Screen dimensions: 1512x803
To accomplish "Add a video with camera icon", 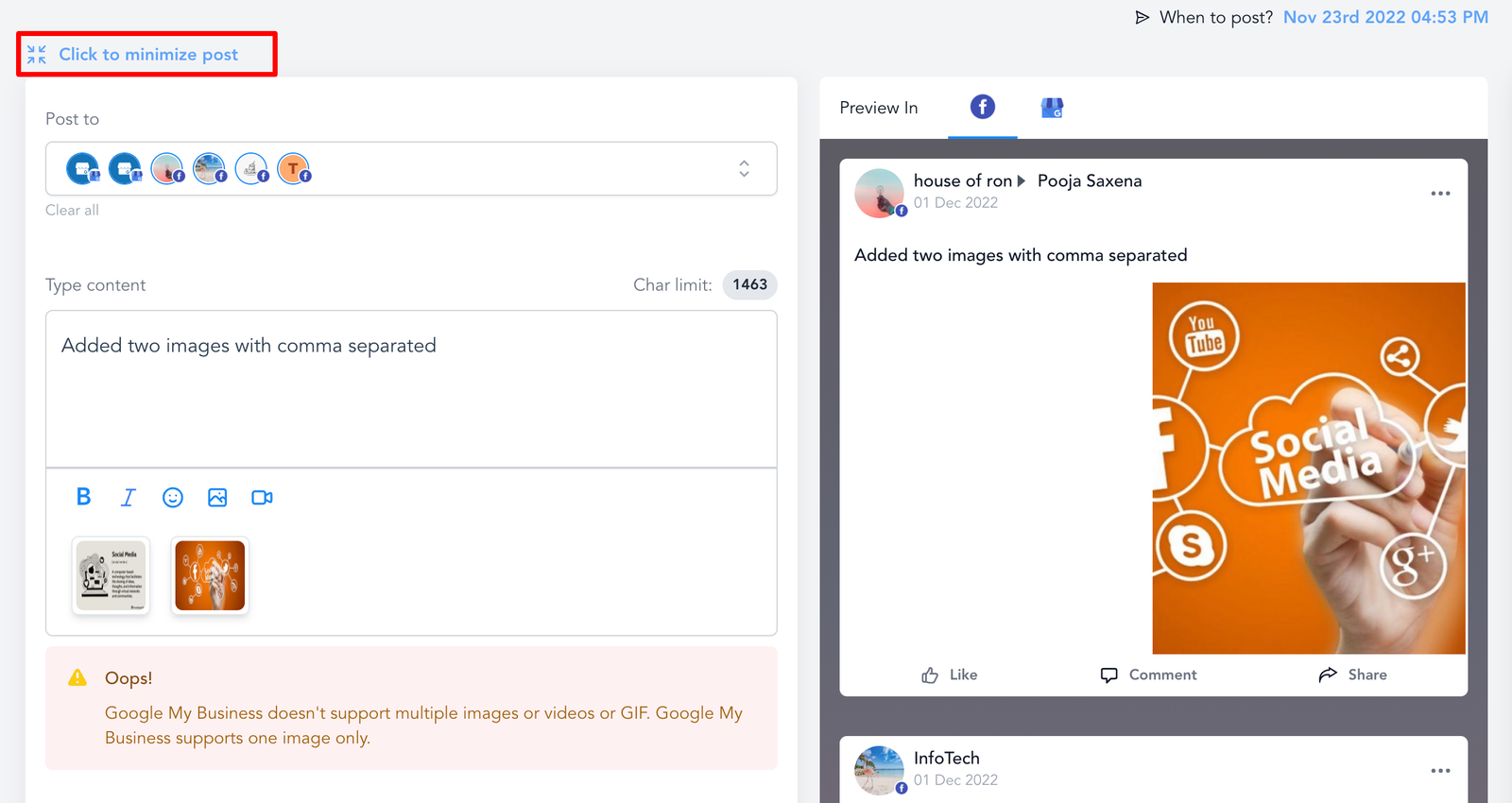I will coord(262,497).
